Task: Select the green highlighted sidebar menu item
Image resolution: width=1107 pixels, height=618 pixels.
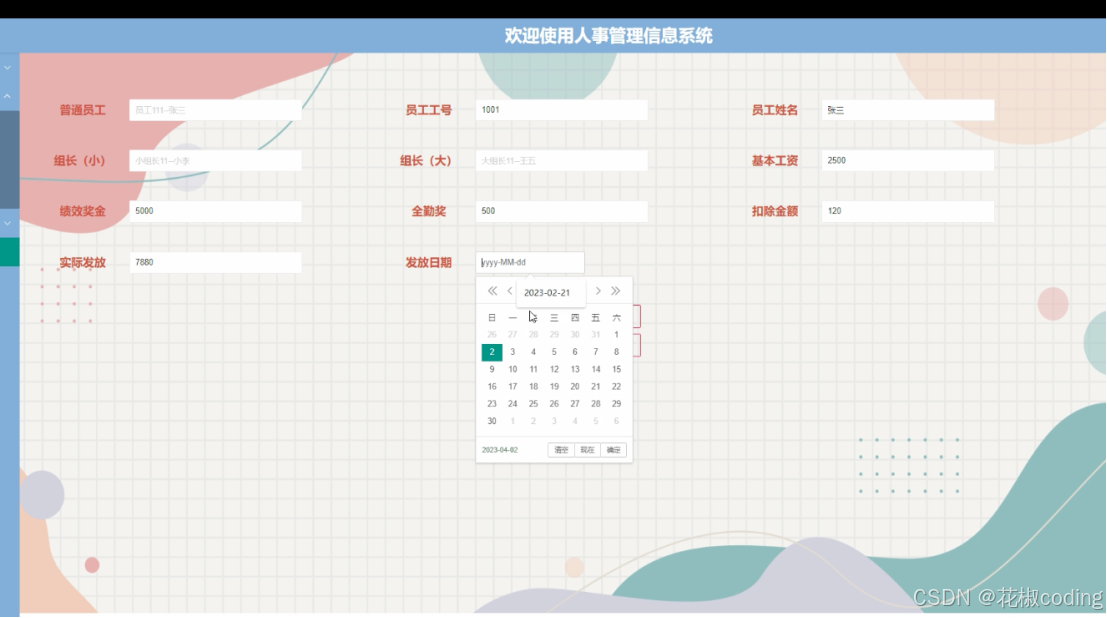Action: [x=9, y=252]
